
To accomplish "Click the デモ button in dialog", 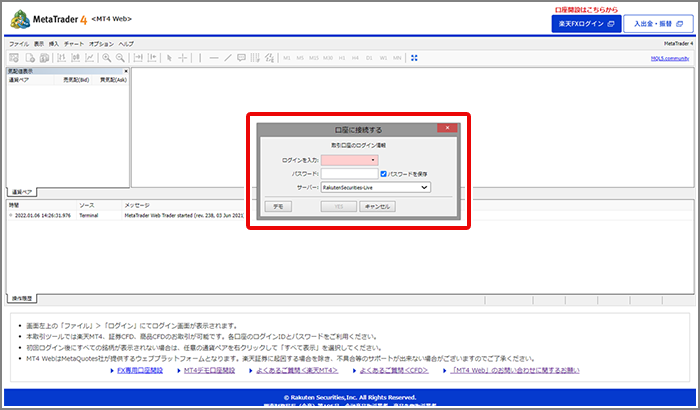I will 278,206.
